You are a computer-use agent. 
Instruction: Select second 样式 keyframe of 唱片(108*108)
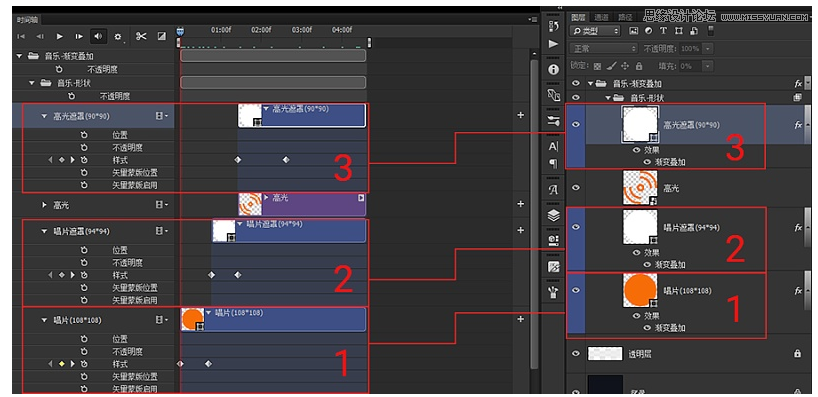[x=208, y=364]
